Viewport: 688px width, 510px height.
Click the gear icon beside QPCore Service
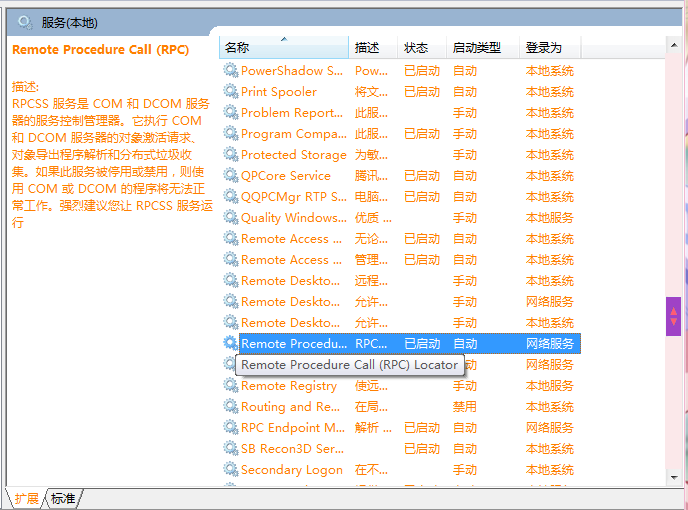pyautogui.click(x=230, y=176)
